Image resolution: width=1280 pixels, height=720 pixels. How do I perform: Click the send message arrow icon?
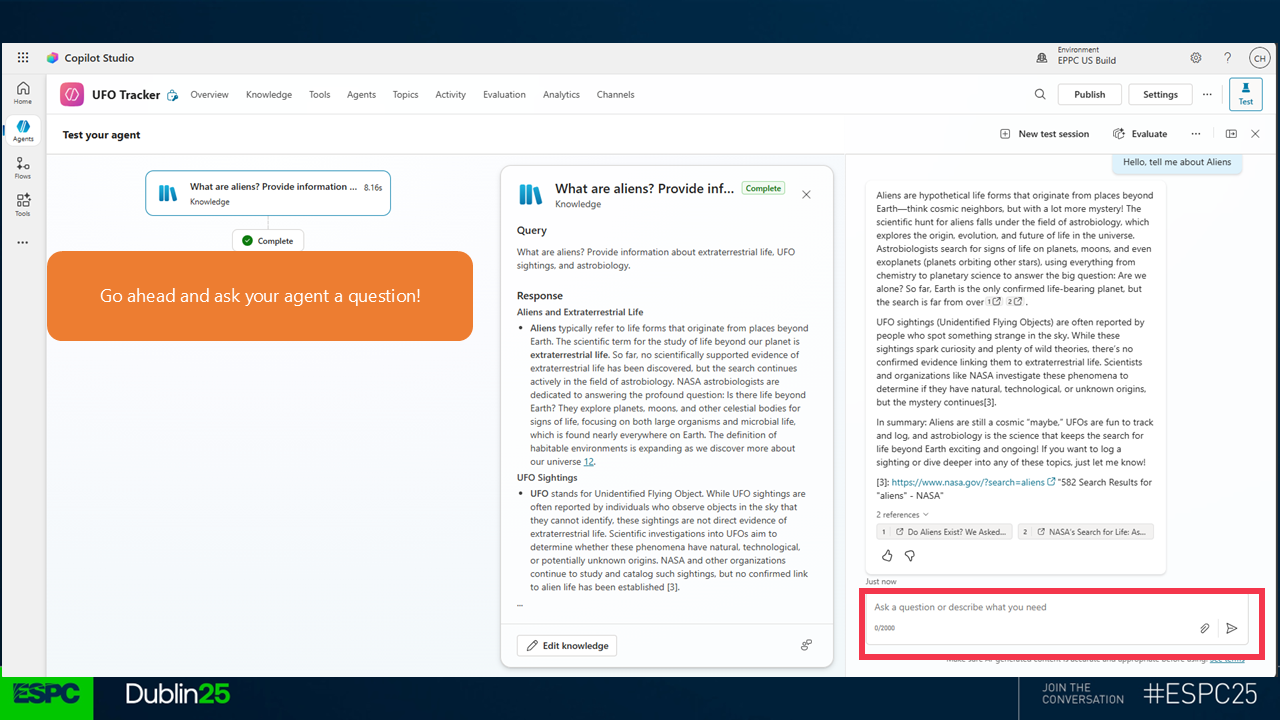(x=1232, y=628)
